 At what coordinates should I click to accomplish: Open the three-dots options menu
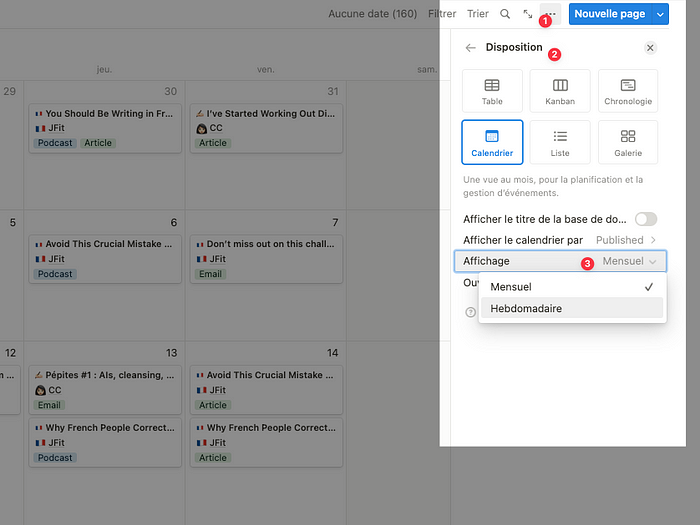550,14
